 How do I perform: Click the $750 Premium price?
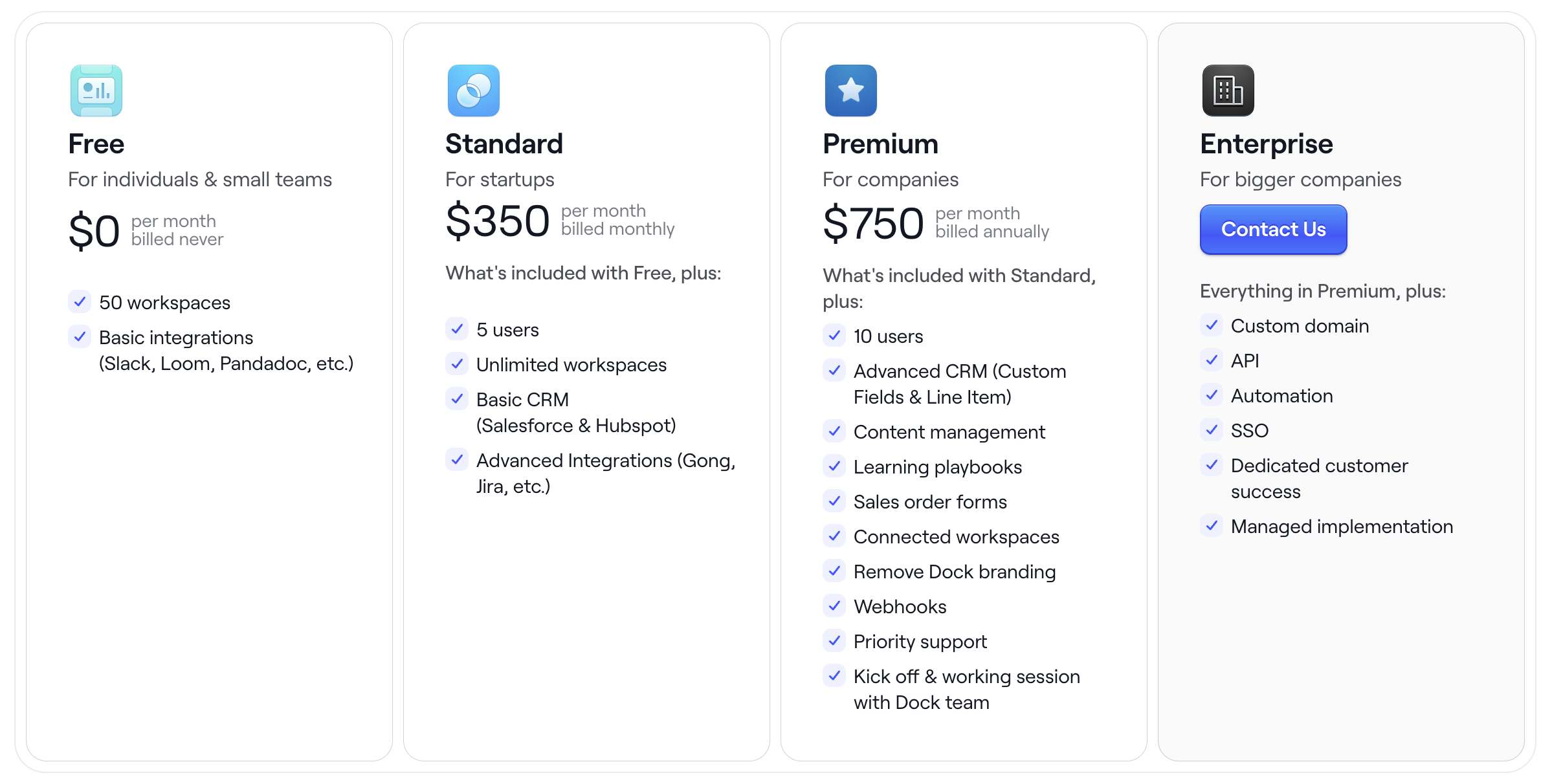(873, 224)
